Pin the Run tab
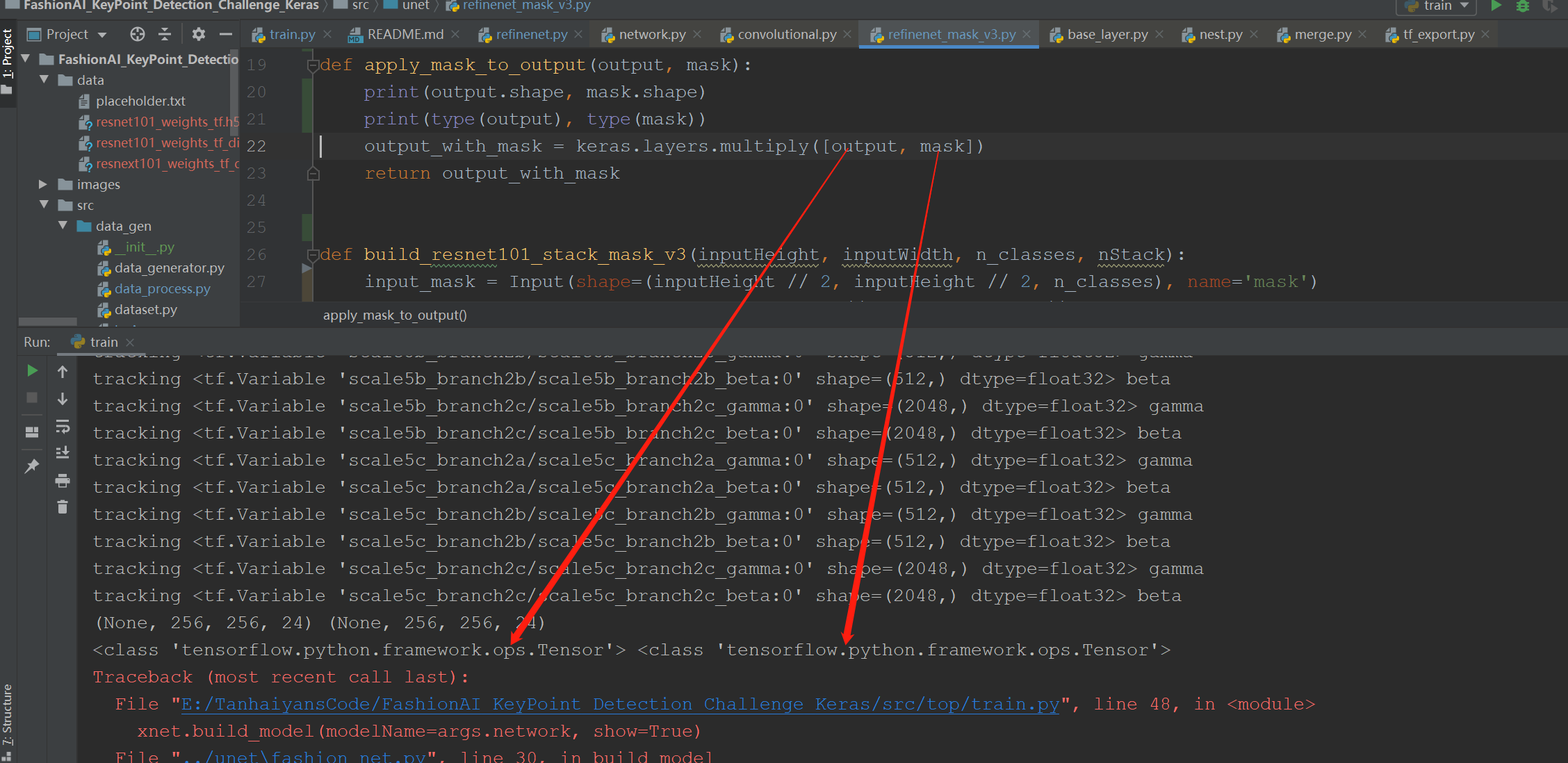 (x=32, y=466)
